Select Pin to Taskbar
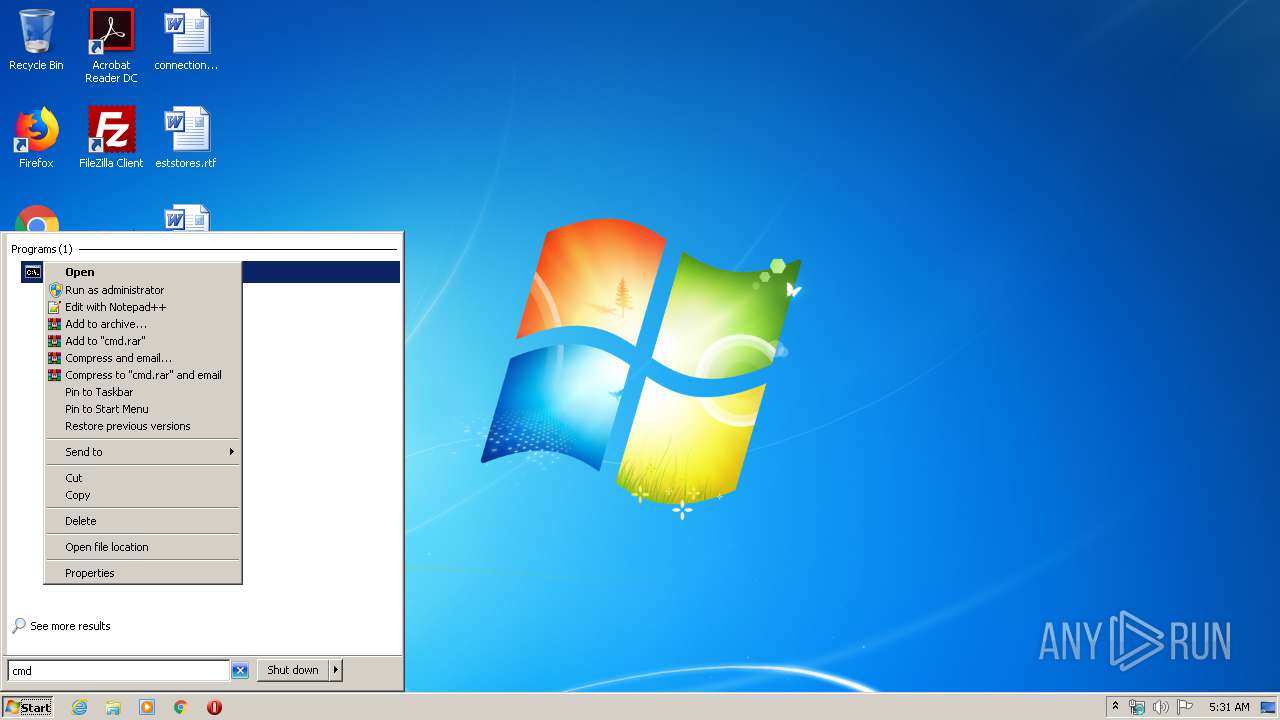Viewport: 1280px width, 720px height. (143, 392)
